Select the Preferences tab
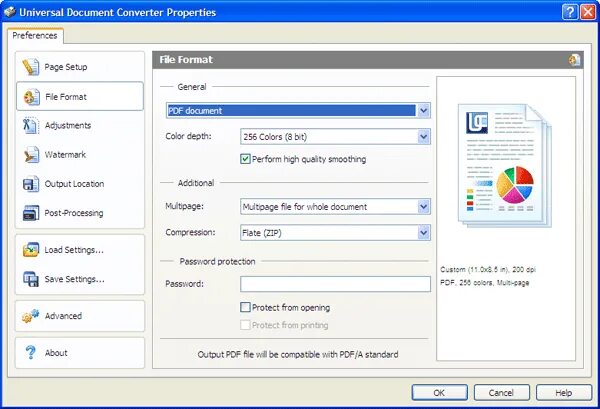Viewport: 600px width, 409px height. (x=35, y=36)
